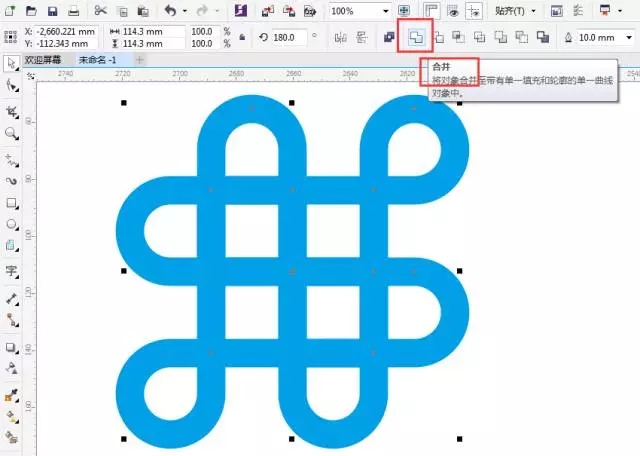This screenshot has height=456, width=640.
Task: Toggle the show grid eye button
Action: click(x=453, y=11)
